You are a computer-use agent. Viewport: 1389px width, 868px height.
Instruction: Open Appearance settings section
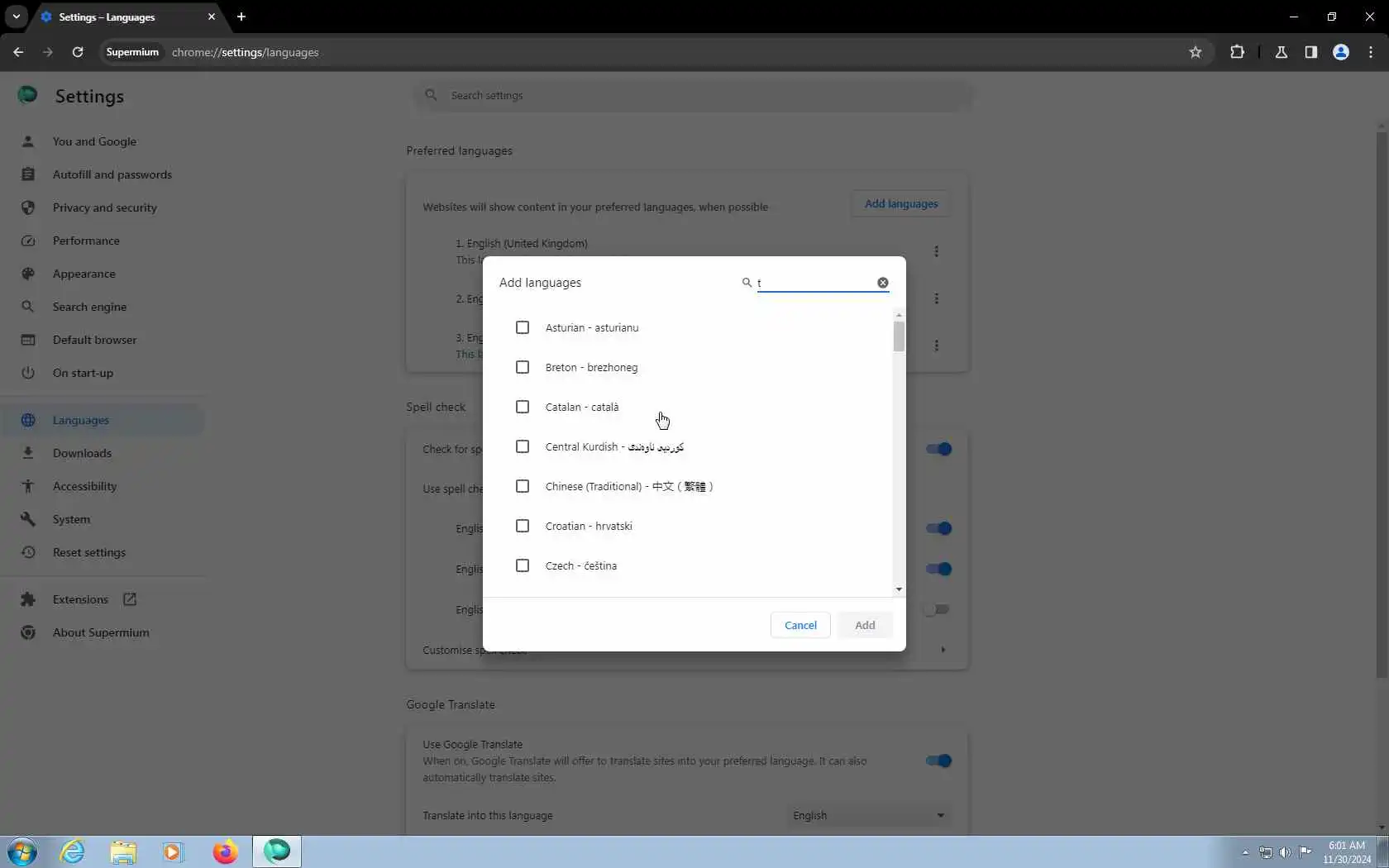pos(84,274)
